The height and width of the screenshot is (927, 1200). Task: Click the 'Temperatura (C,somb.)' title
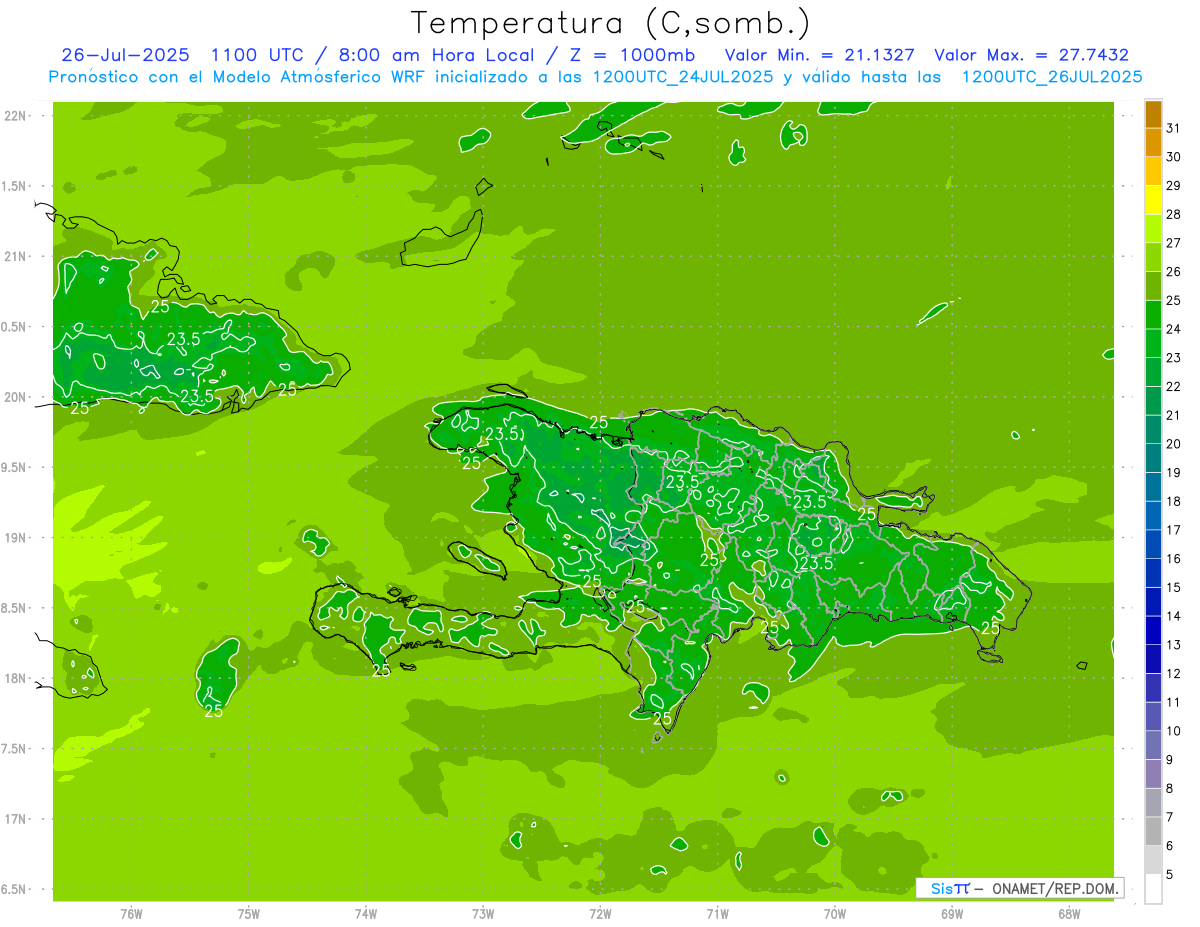coord(610,23)
